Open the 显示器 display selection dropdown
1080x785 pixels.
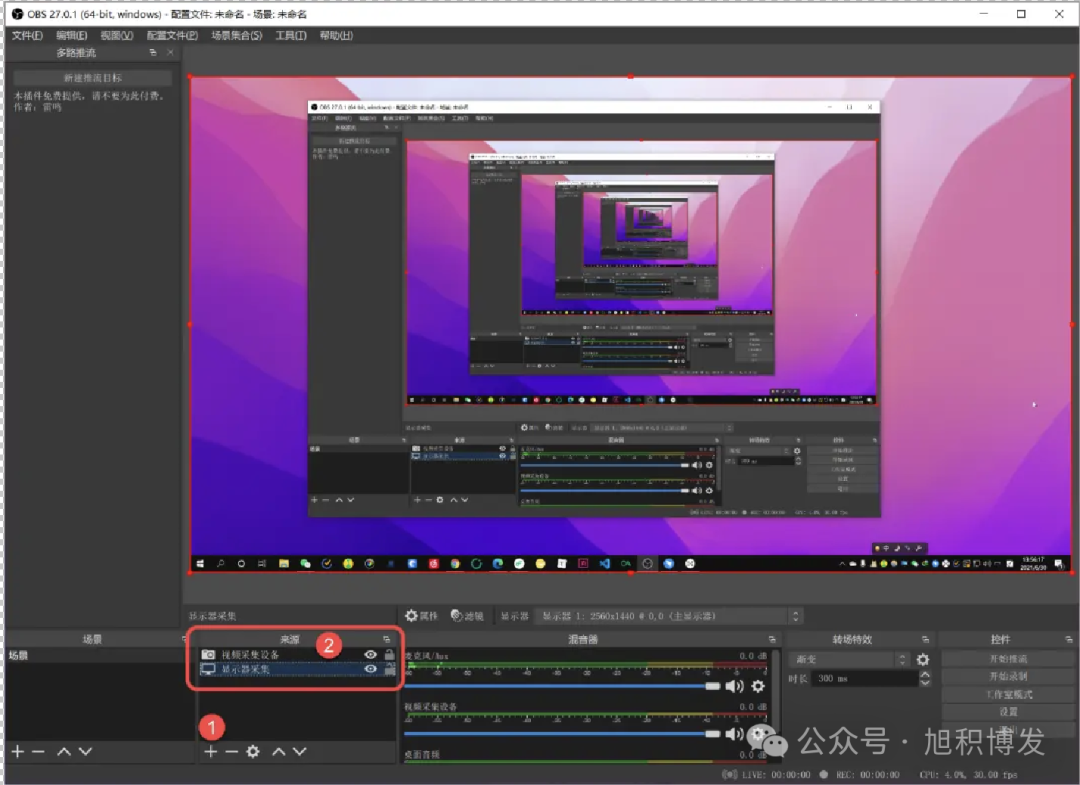(670, 616)
